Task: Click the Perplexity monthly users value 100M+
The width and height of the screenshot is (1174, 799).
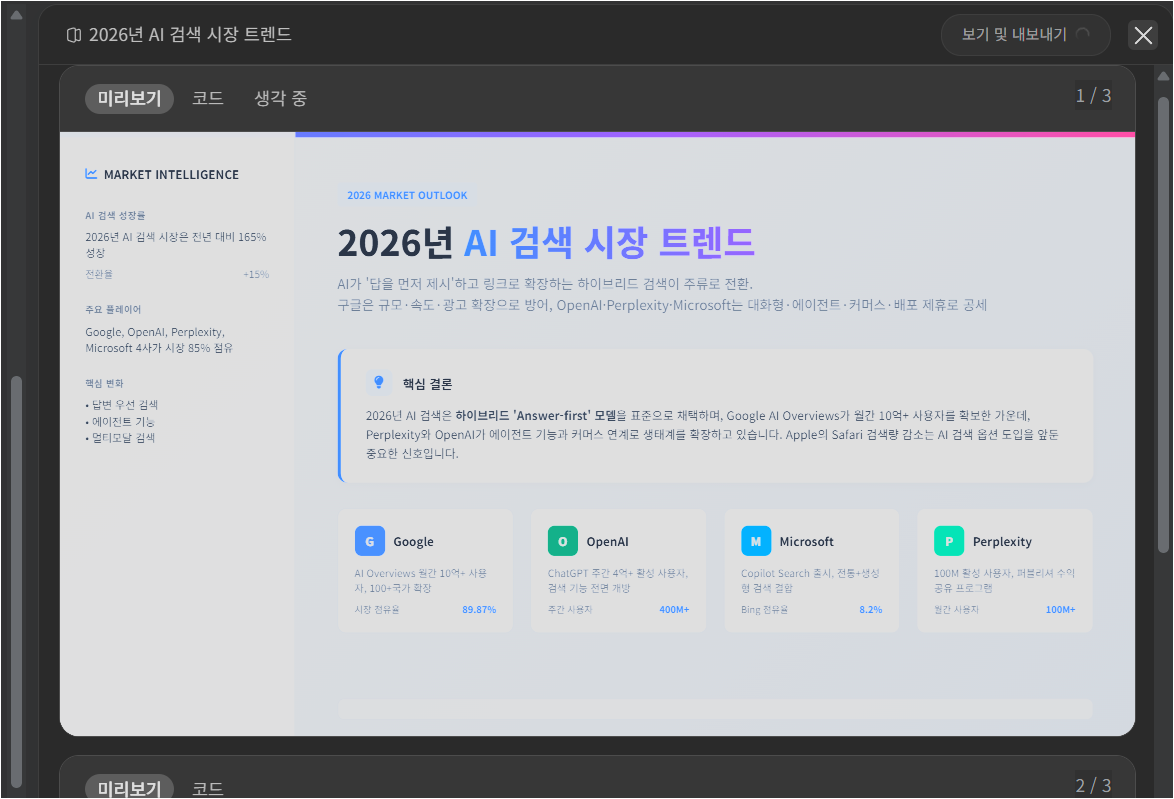Action: click(1060, 610)
